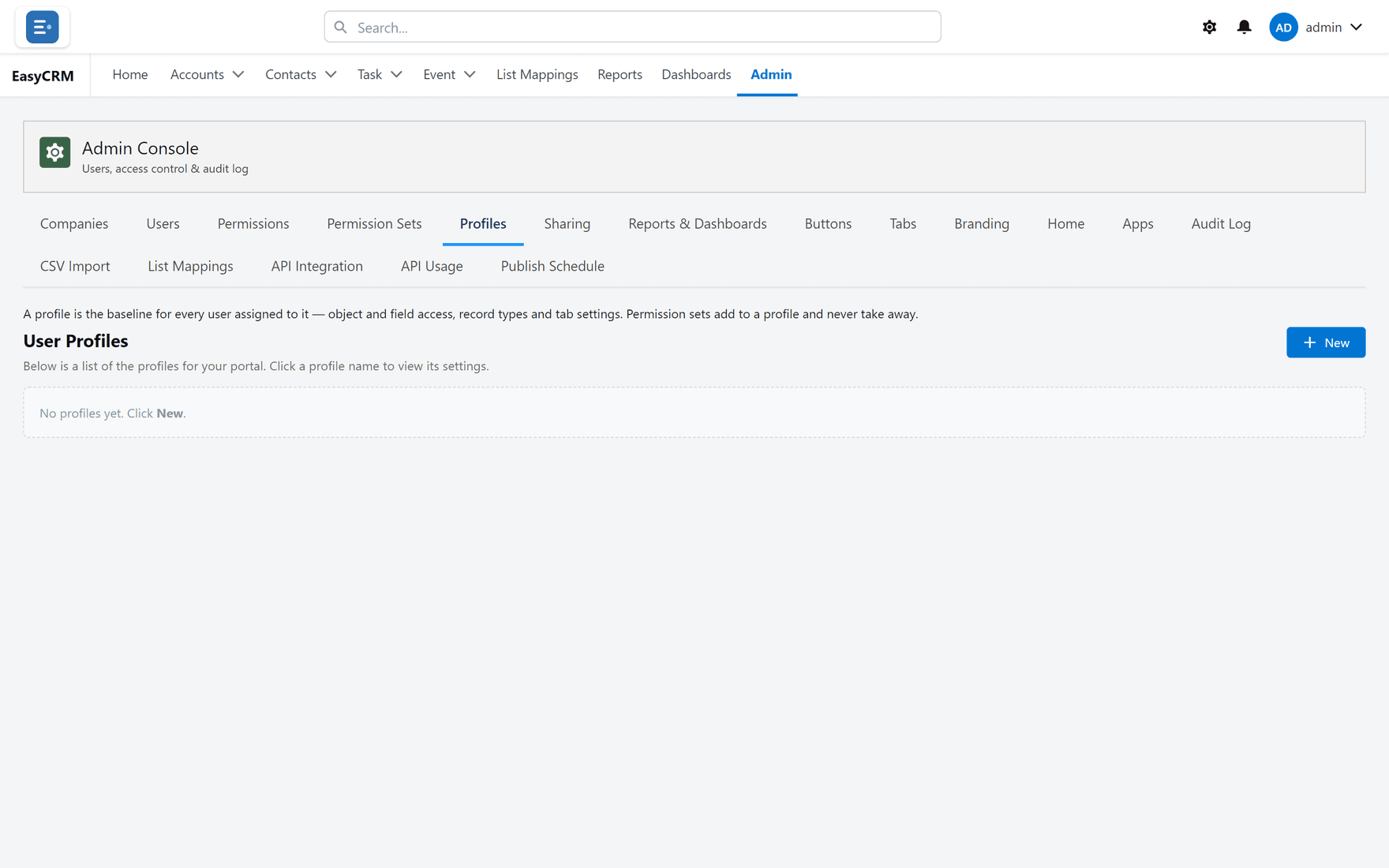The image size is (1389, 868).
Task: Switch to the CSV Import tab
Action: click(x=75, y=267)
